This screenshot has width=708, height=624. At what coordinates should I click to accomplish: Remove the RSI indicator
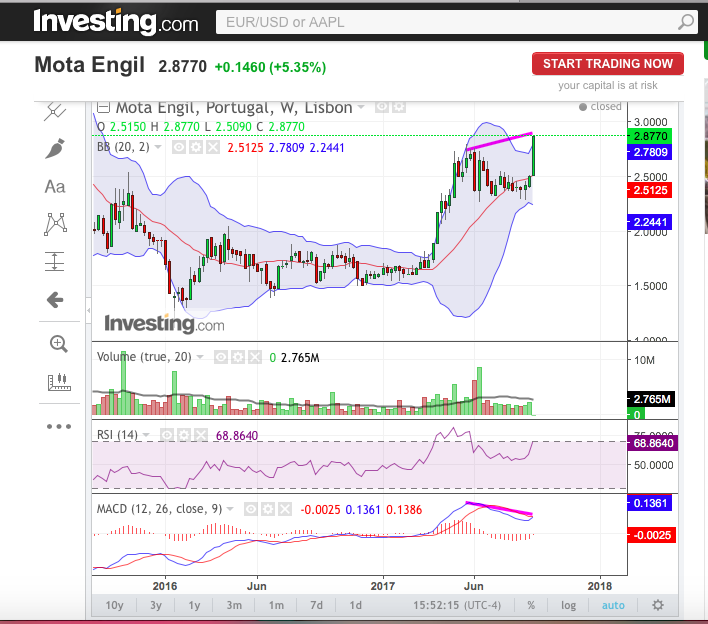(x=200, y=435)
